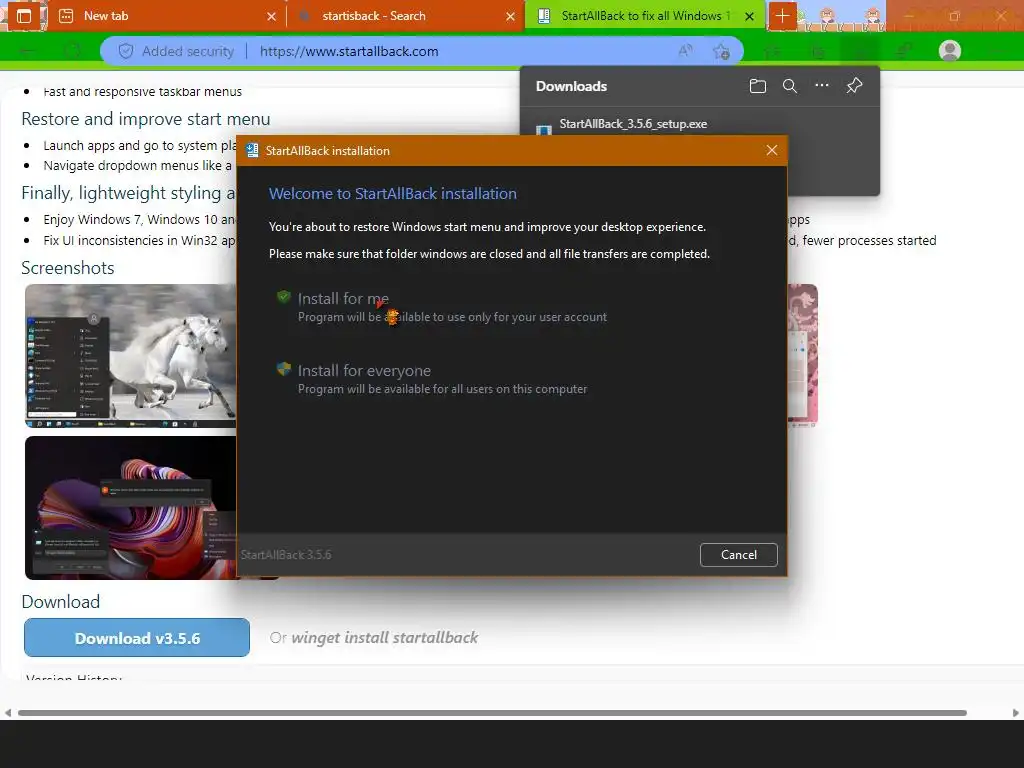The width and height of the screenshot is (1024, 768).
Task: Click the Download v3.5.6 button
Action: click(137, 637)
